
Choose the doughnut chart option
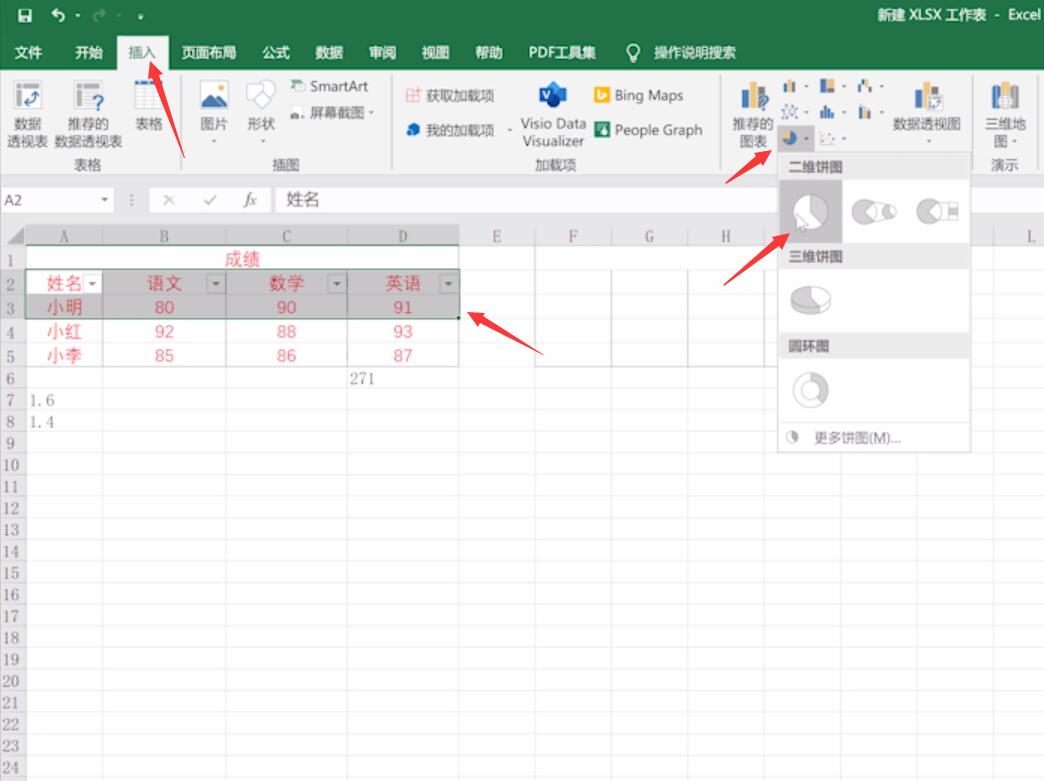[810, 390]
